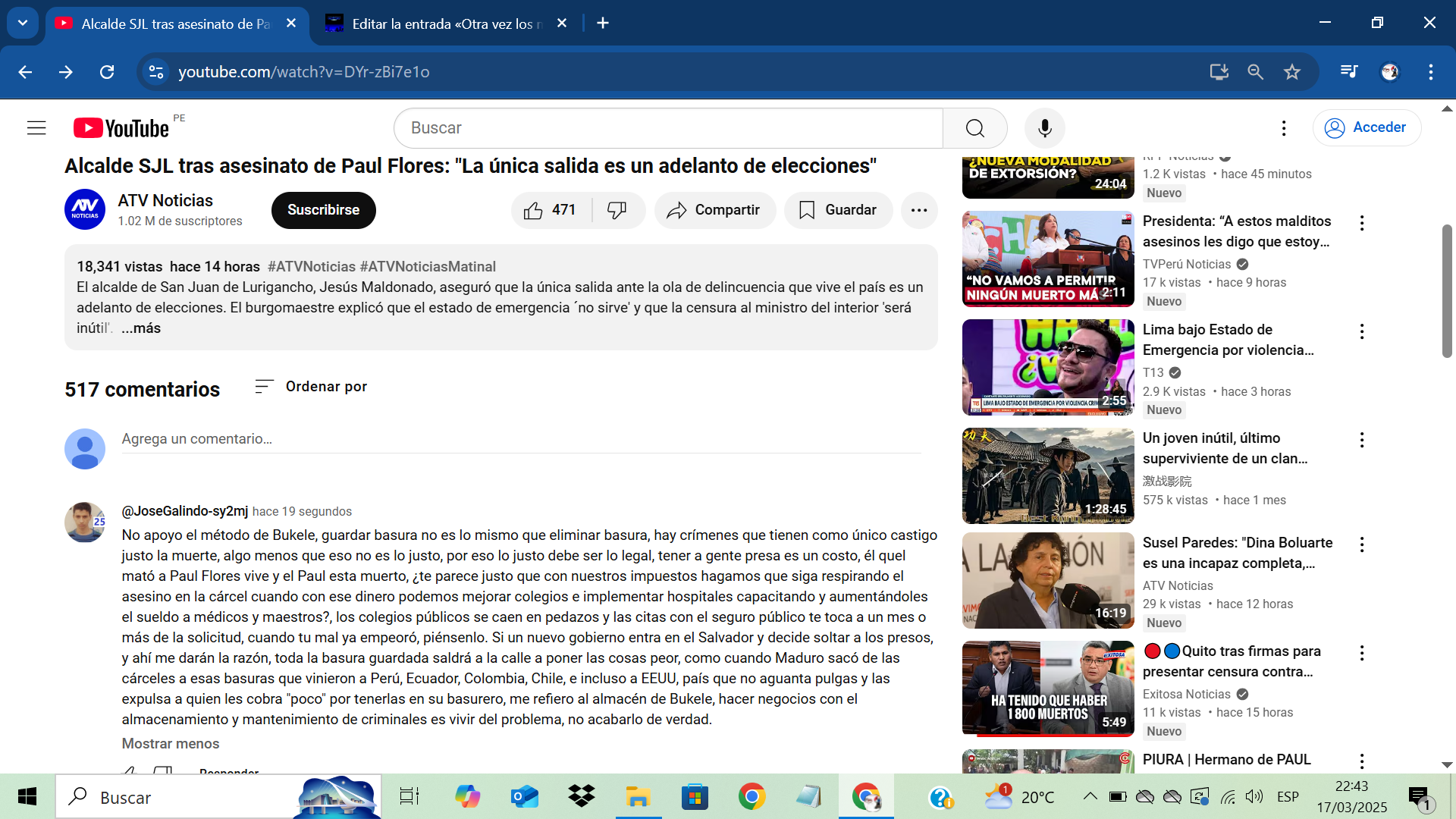Click Acceder sign-in button
The width and height of the screenshot is (1456, 819).
point(1367,127)
